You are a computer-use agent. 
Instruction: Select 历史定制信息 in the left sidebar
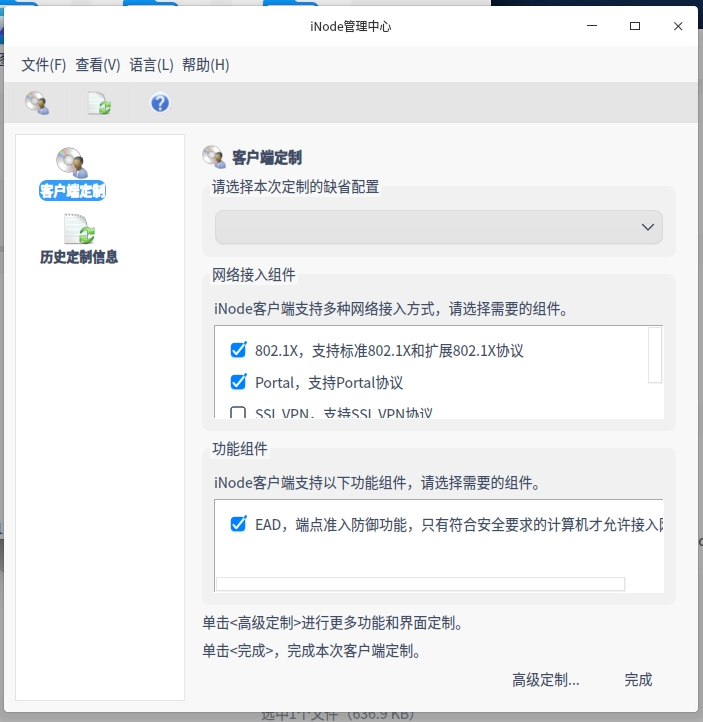[79, 239]
